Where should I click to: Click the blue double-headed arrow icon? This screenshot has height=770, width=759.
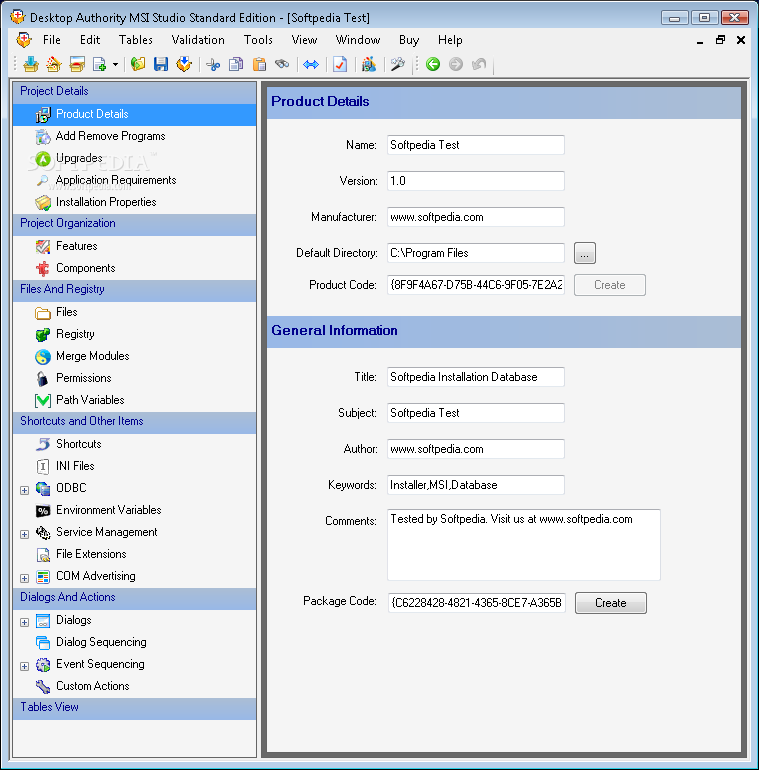(311, 64)
